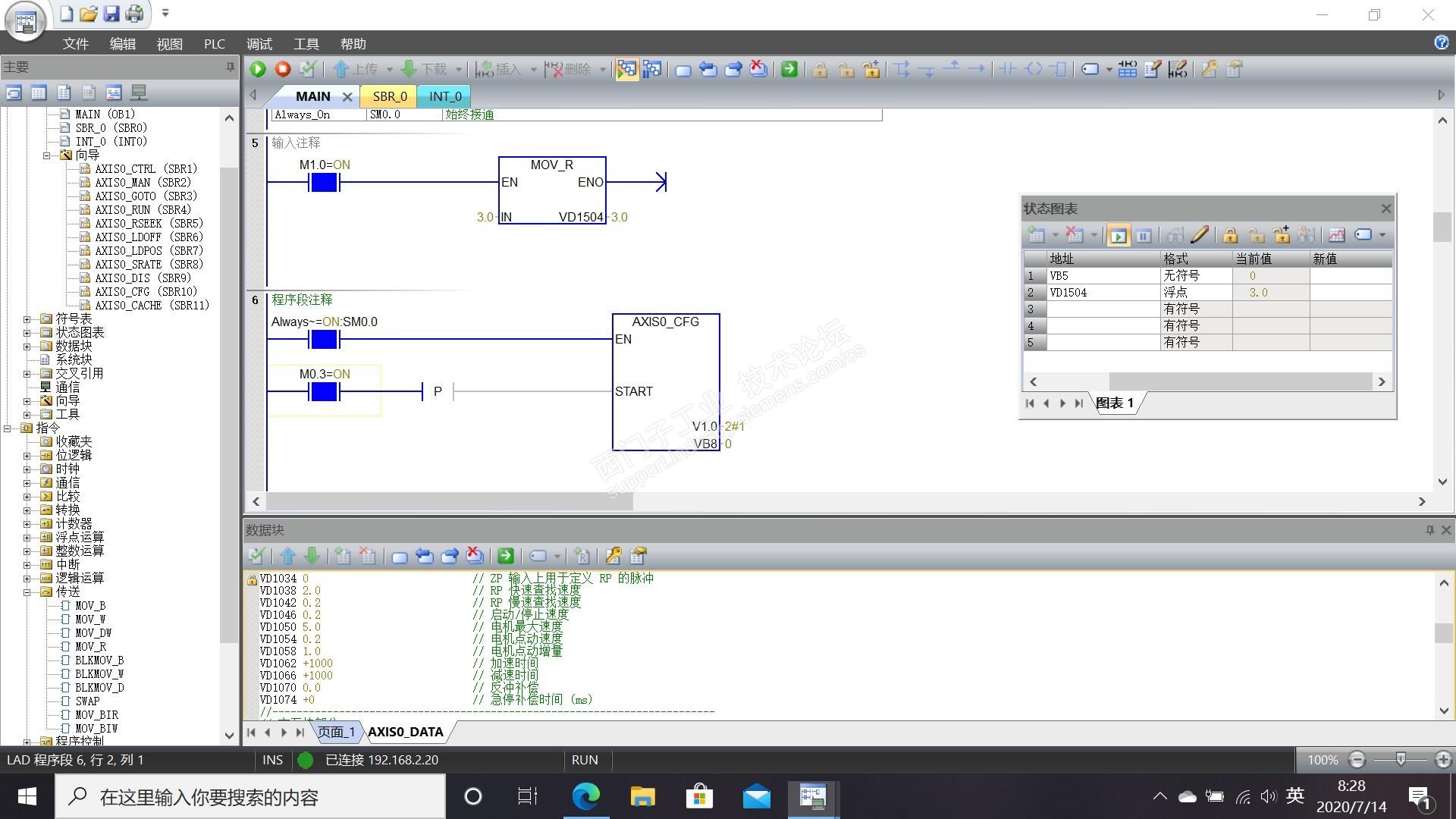
Task: Open AXIS0_CTRL (SBR1) subroutine in tree
Action: coord(146,168)
